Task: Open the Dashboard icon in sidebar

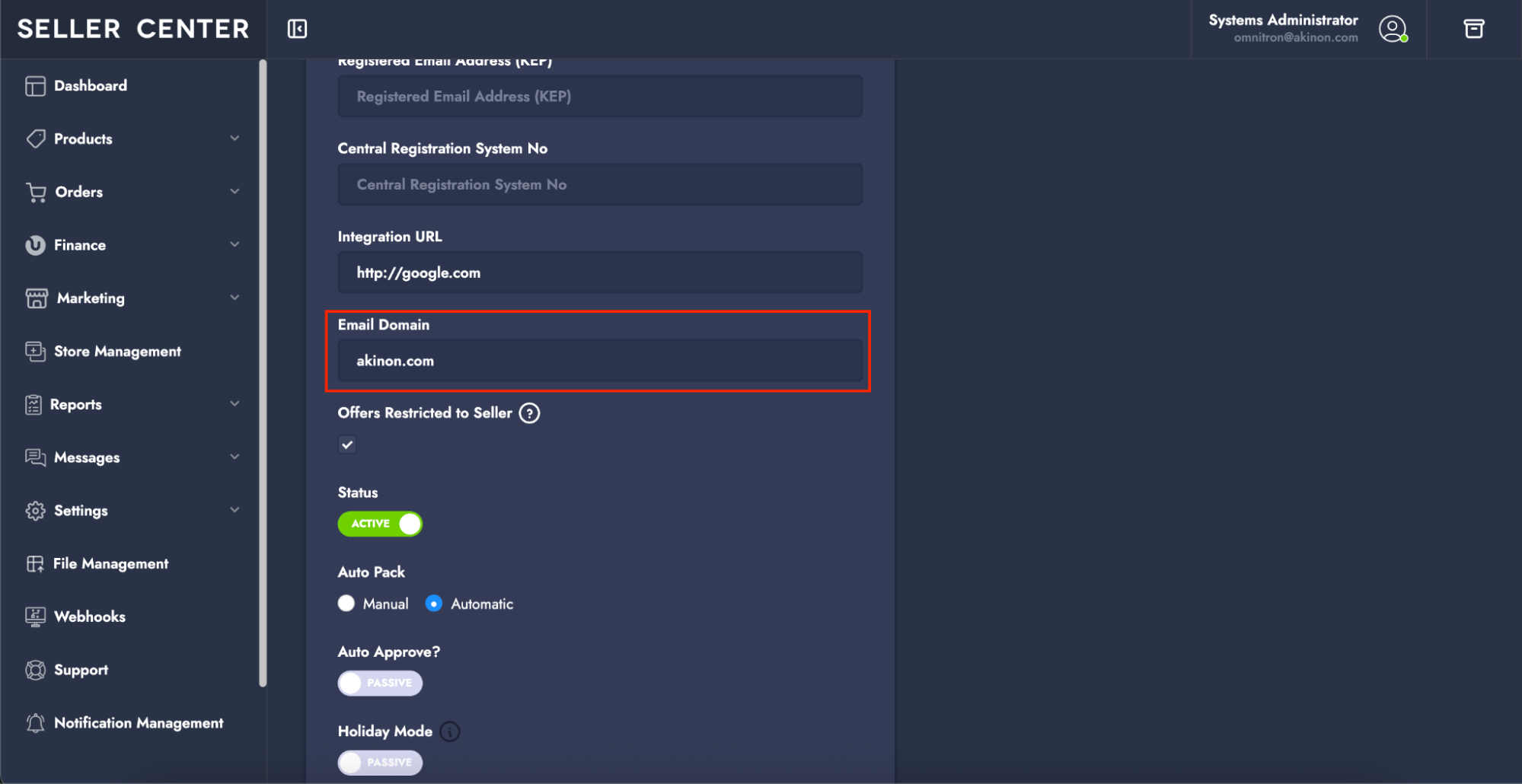Action: [x=35, y=86]
